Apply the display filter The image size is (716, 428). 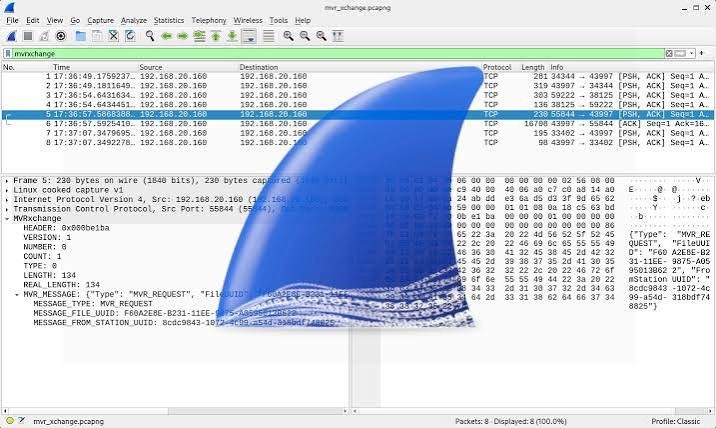(680, 53)
